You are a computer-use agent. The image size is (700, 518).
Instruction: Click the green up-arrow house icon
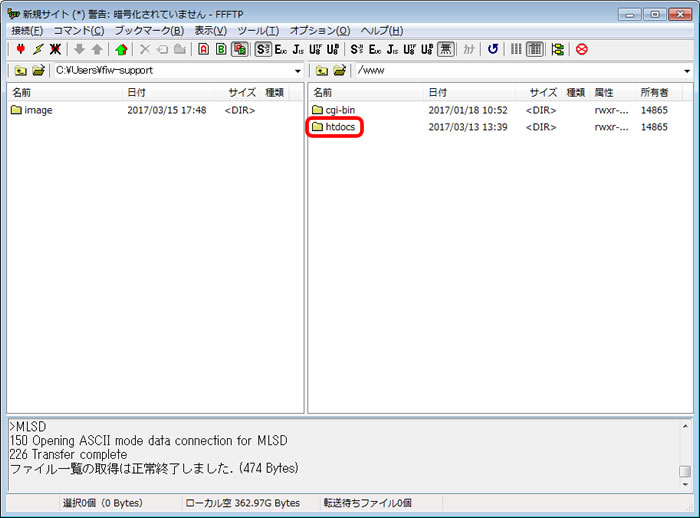pos(121,49)
